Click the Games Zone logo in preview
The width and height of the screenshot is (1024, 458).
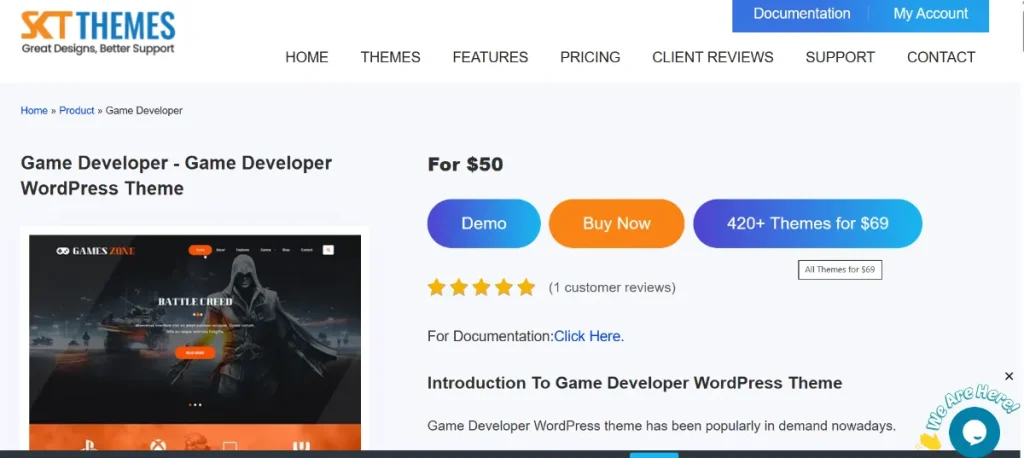tap(95, 250)
